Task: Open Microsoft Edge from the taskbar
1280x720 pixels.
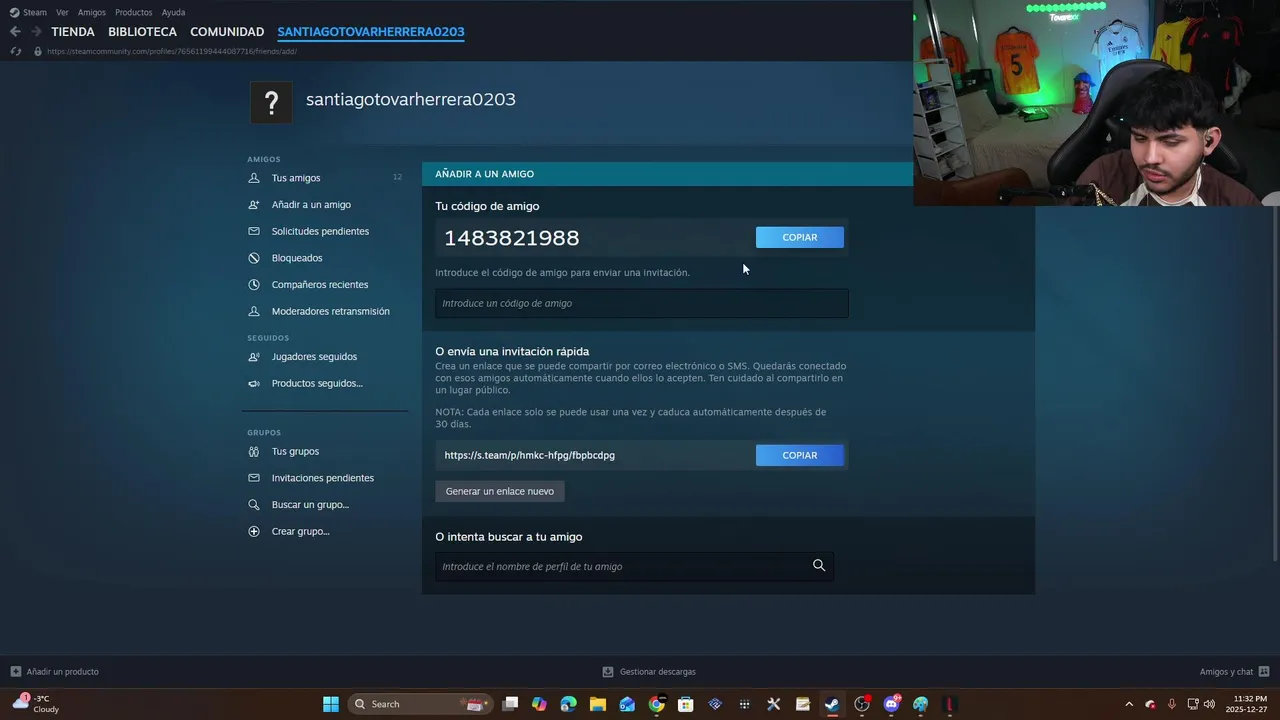Action: pos(569,704)
